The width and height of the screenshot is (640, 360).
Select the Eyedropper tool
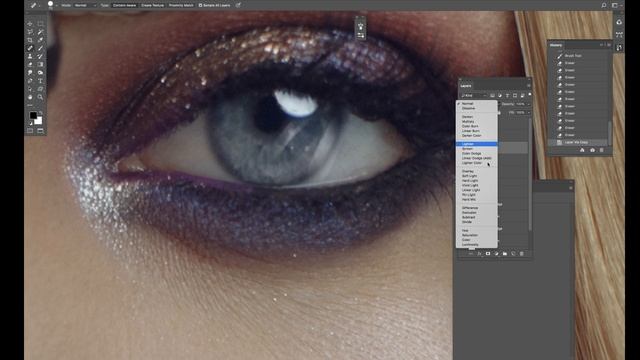pyautogui.click(x=40, y=40)
